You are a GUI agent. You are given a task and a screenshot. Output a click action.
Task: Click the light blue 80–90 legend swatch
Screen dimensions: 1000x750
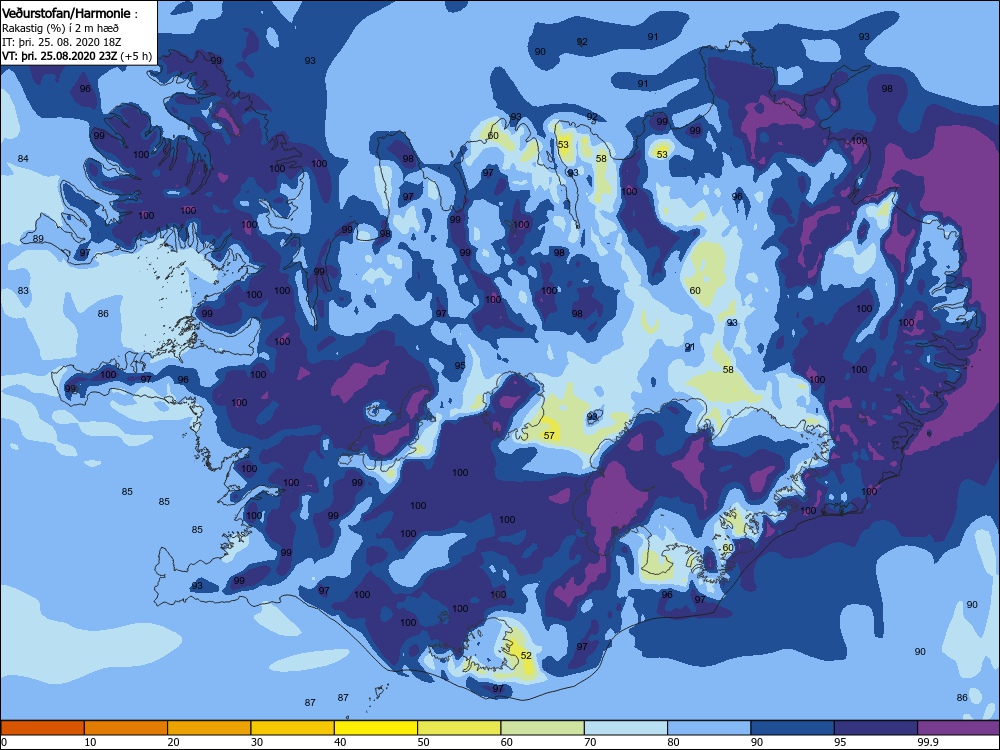click(709, 728)
